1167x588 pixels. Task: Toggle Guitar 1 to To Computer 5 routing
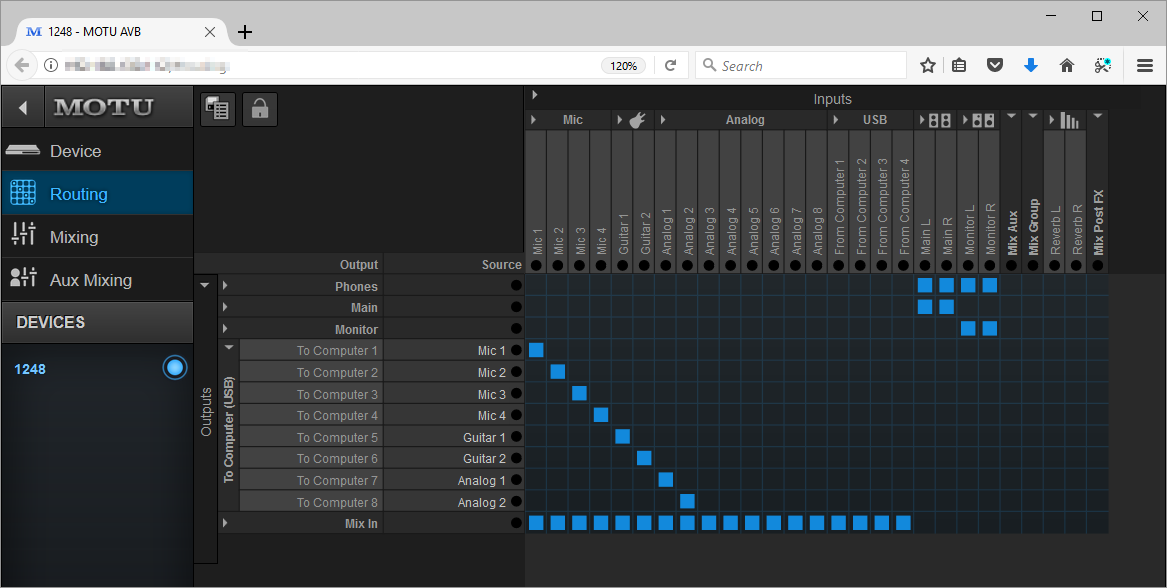click(623, 436)
